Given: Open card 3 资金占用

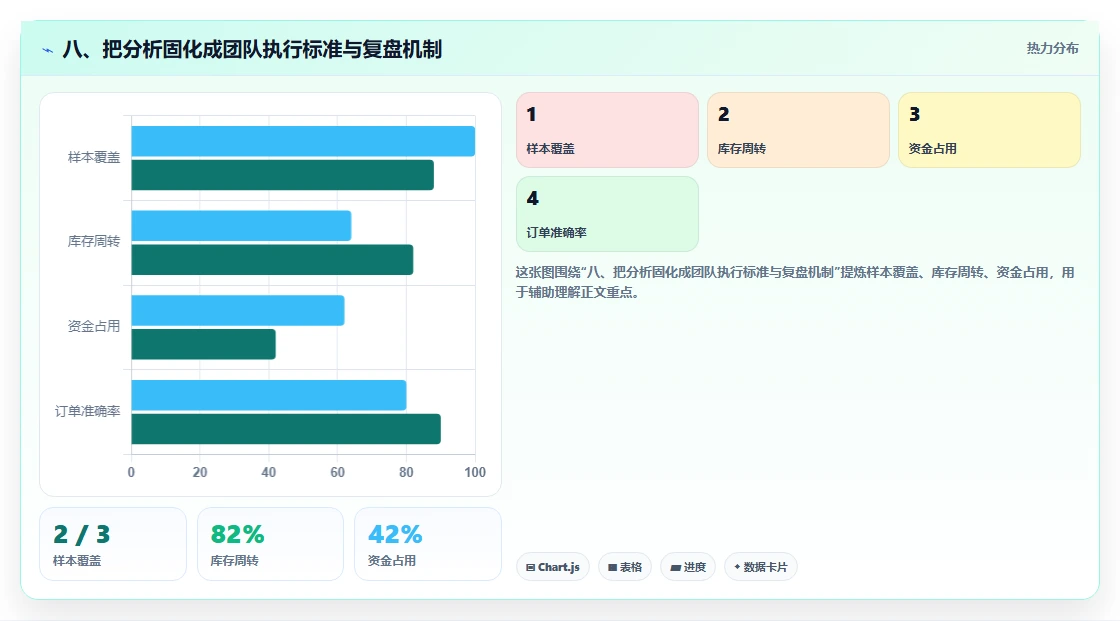Looking at the screenshot, I should point(989,130).
